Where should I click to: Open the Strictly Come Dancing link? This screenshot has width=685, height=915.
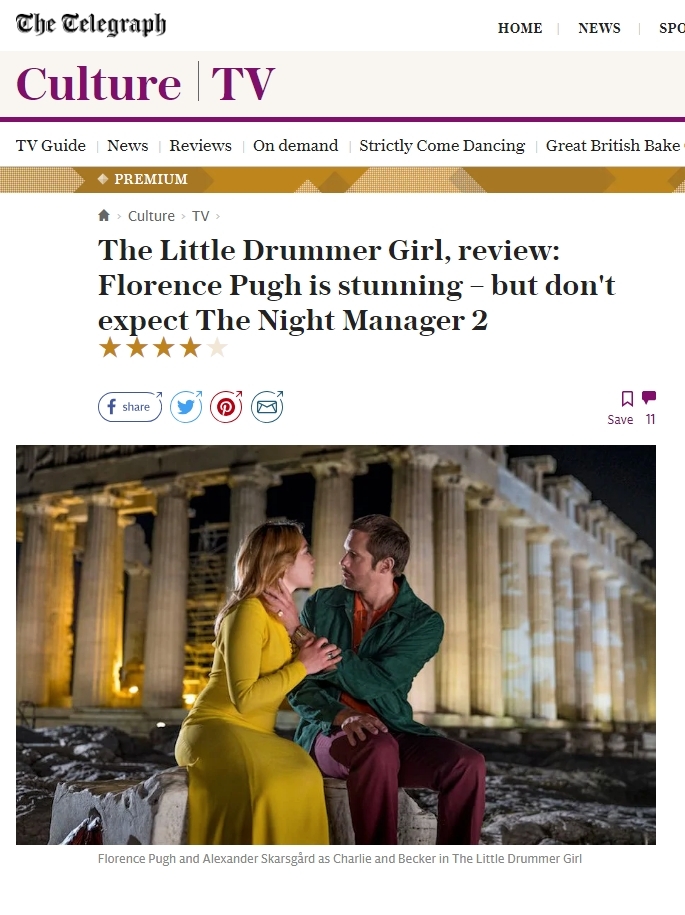442,145
